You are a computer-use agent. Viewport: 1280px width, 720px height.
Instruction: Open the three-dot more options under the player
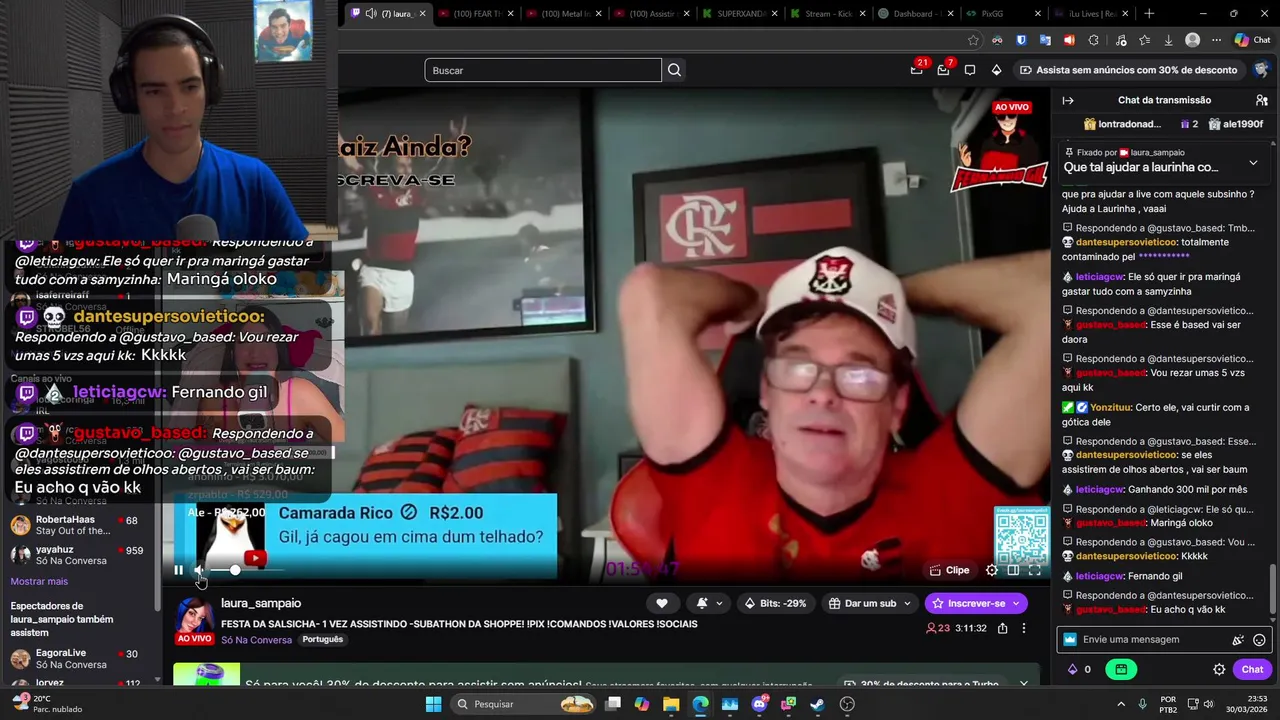1023,628
